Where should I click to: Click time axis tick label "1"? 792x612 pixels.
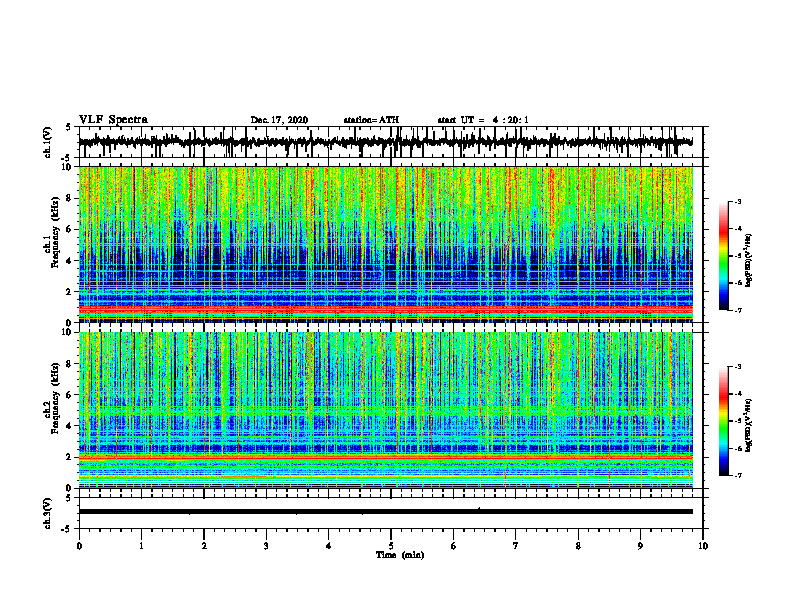pos(141,546)
